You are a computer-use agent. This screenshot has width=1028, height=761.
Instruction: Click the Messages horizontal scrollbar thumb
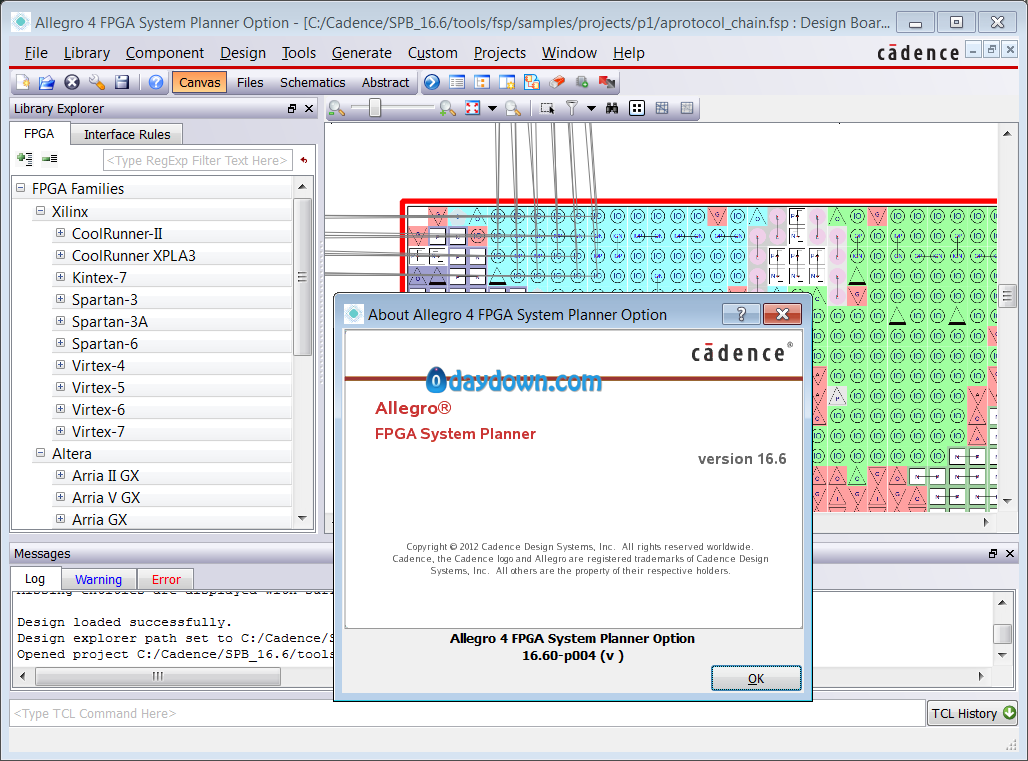coord(157,676)
